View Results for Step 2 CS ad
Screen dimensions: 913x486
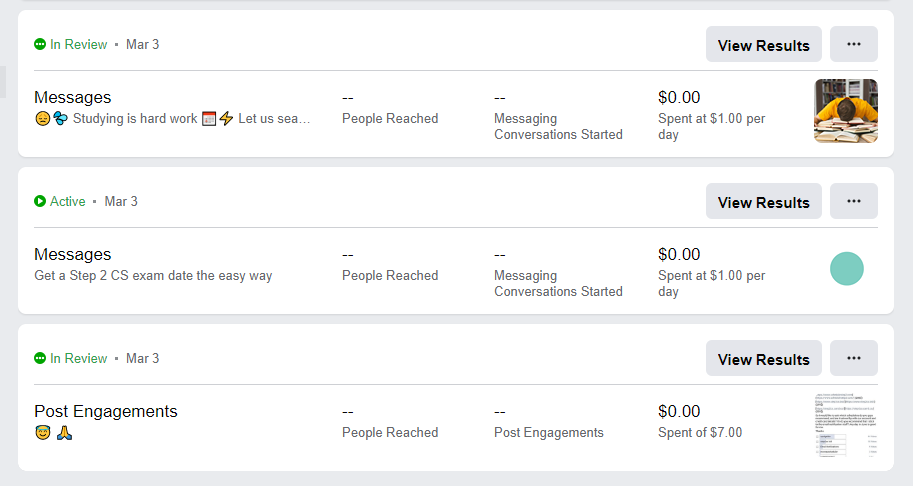coord(763,202)
